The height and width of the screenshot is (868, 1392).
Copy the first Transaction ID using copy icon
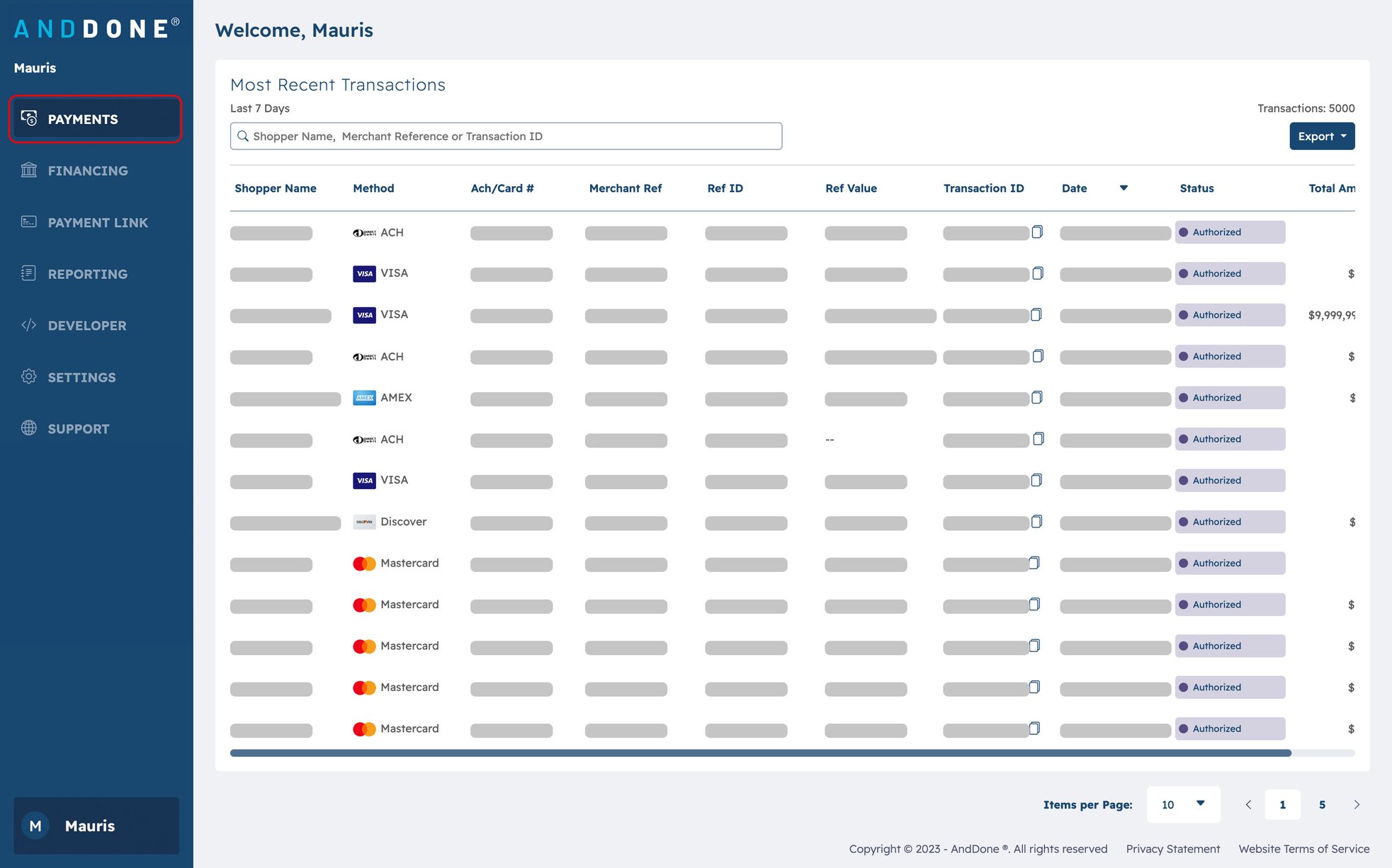pyautogui.click(x=1037, y=231)
